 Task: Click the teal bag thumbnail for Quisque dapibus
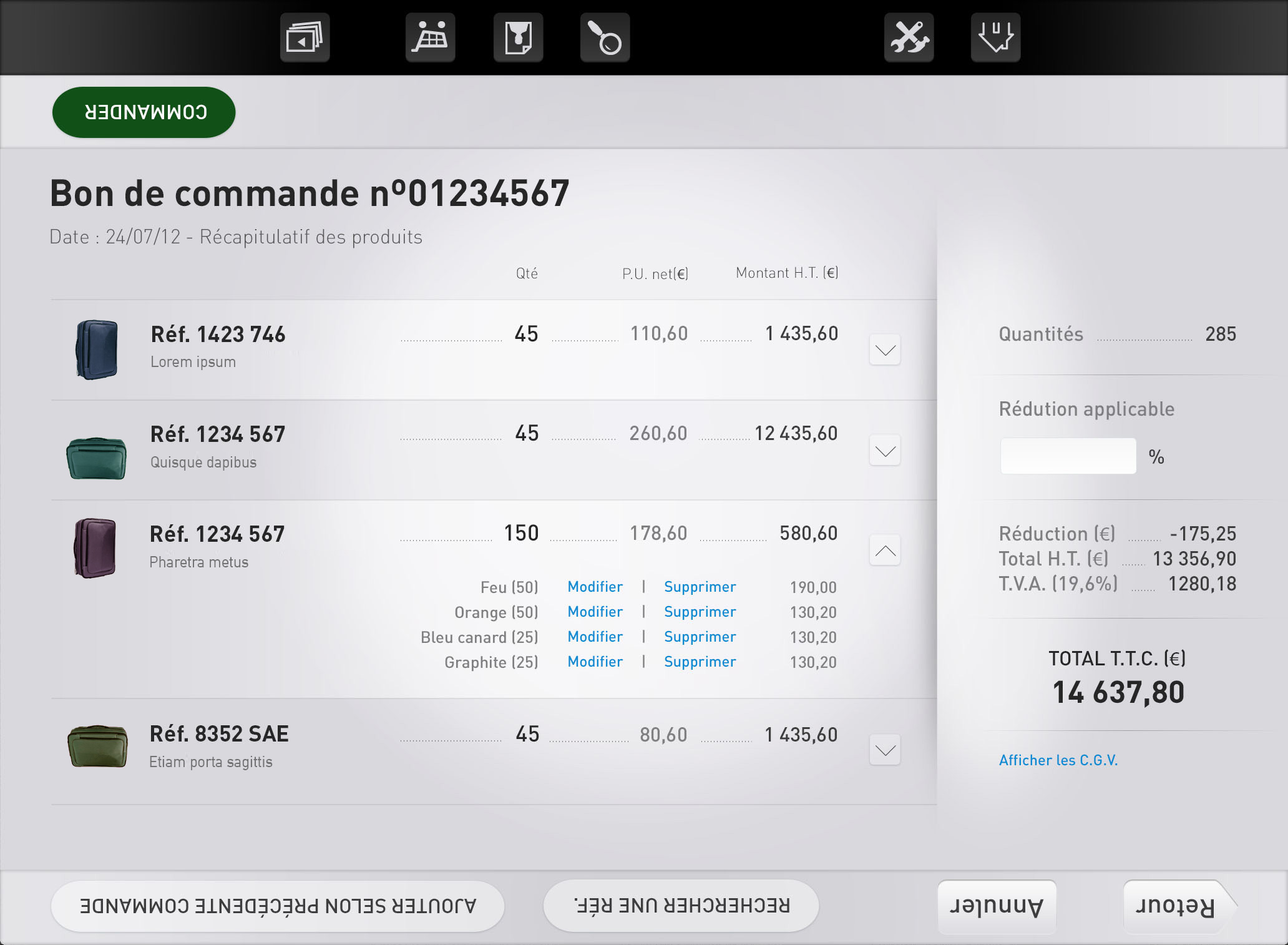pos(96,458)
